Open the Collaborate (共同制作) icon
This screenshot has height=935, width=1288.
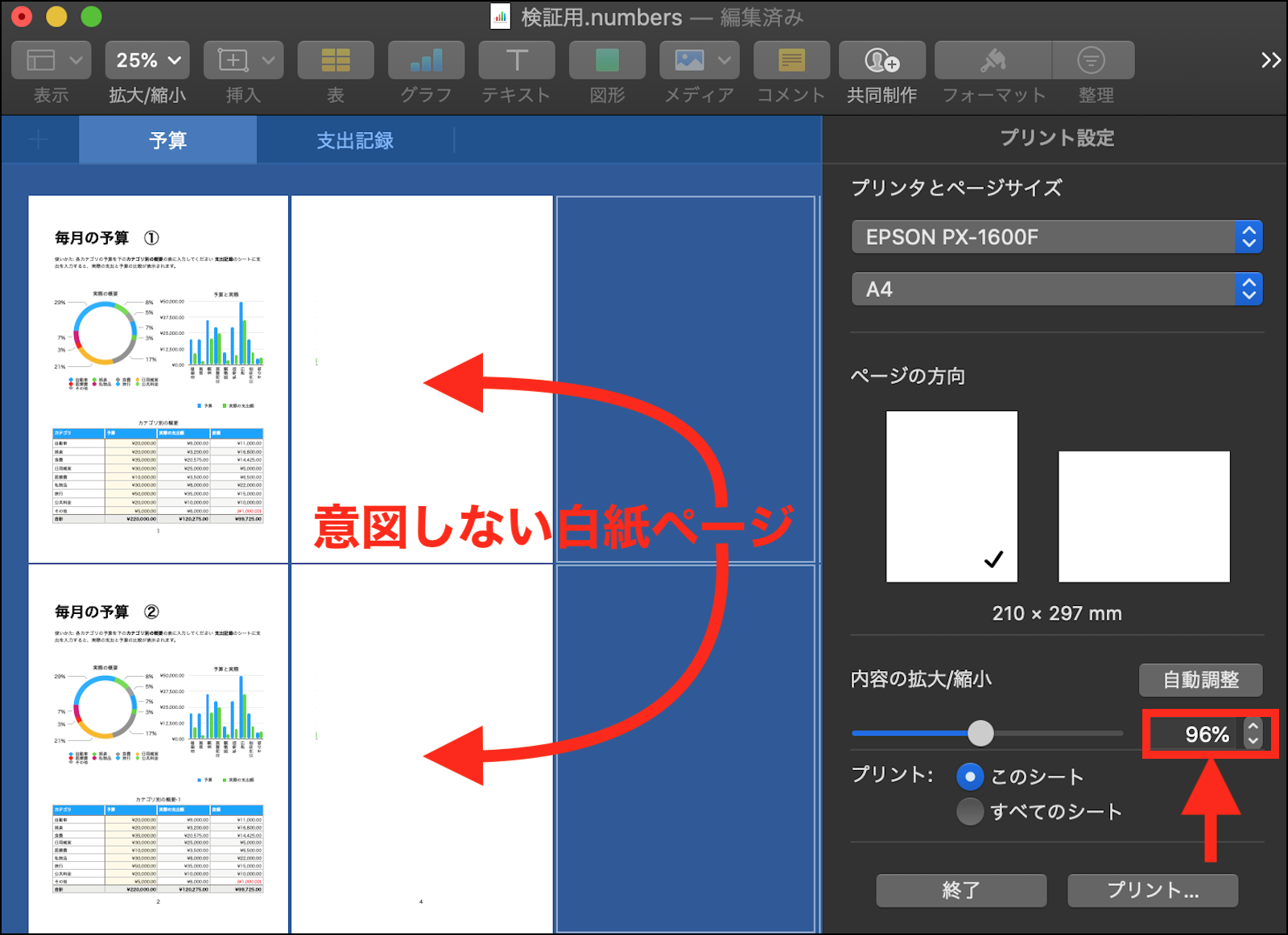[881, 60]
